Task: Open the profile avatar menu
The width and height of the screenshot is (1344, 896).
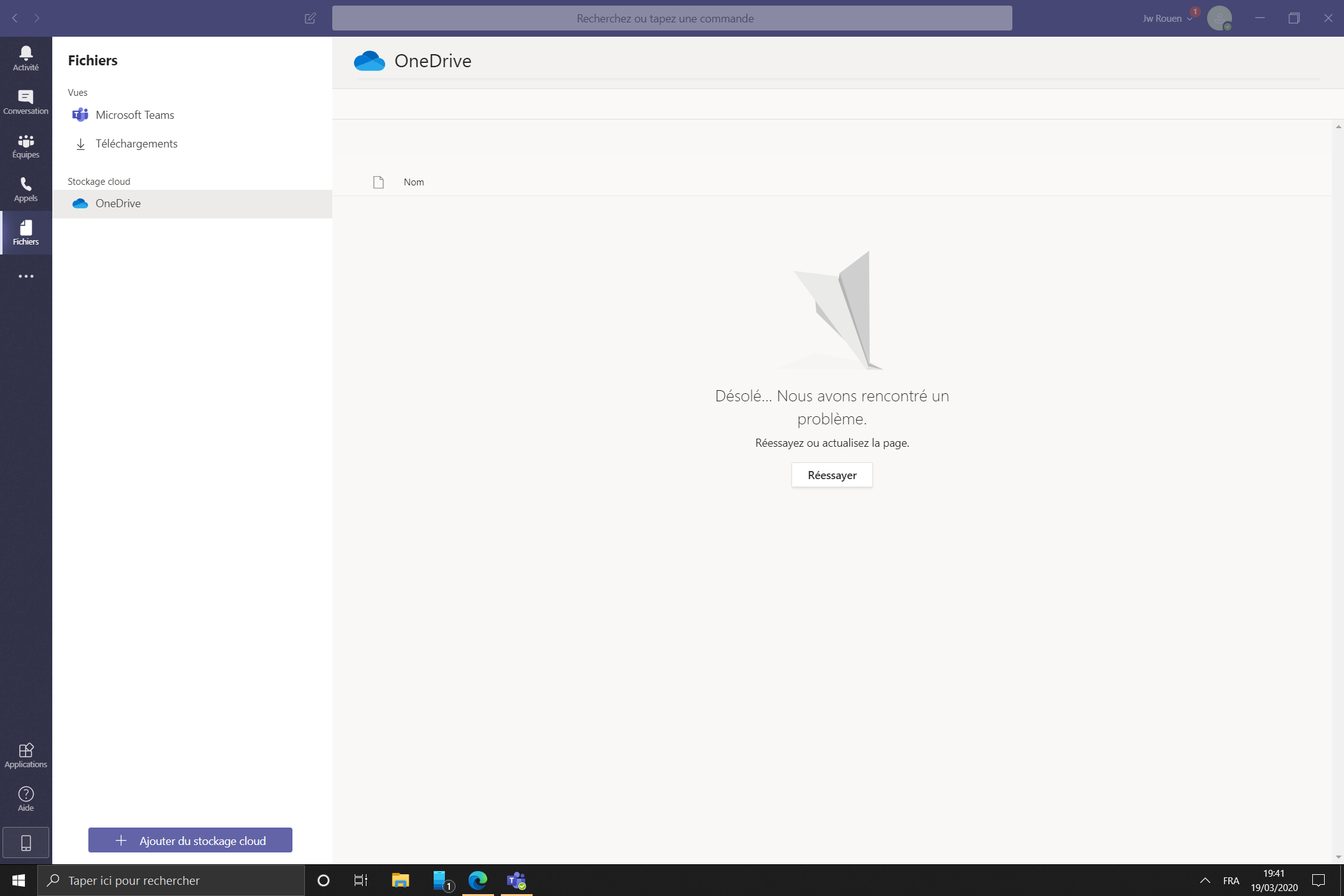Action: [1219, 18]
